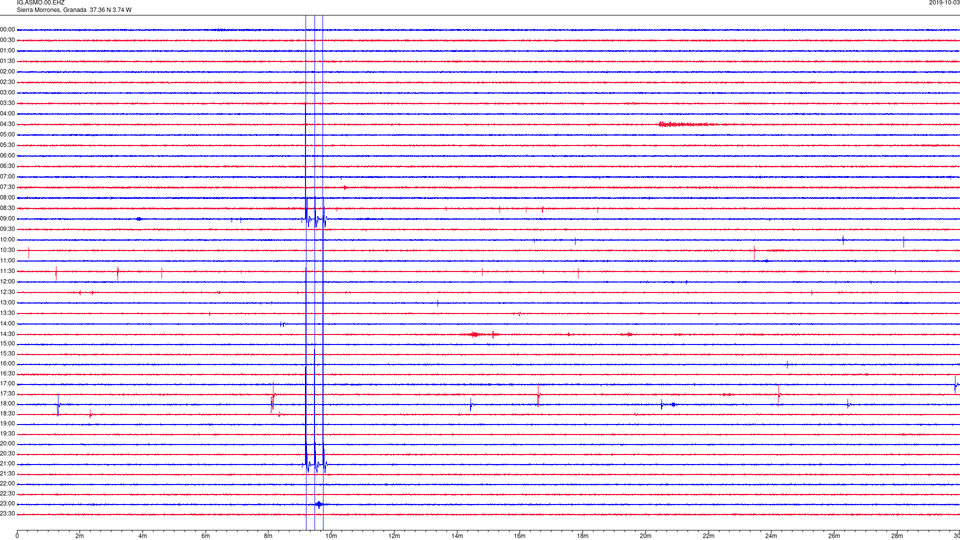Click the 08:00 row label

tap(8, 198)
